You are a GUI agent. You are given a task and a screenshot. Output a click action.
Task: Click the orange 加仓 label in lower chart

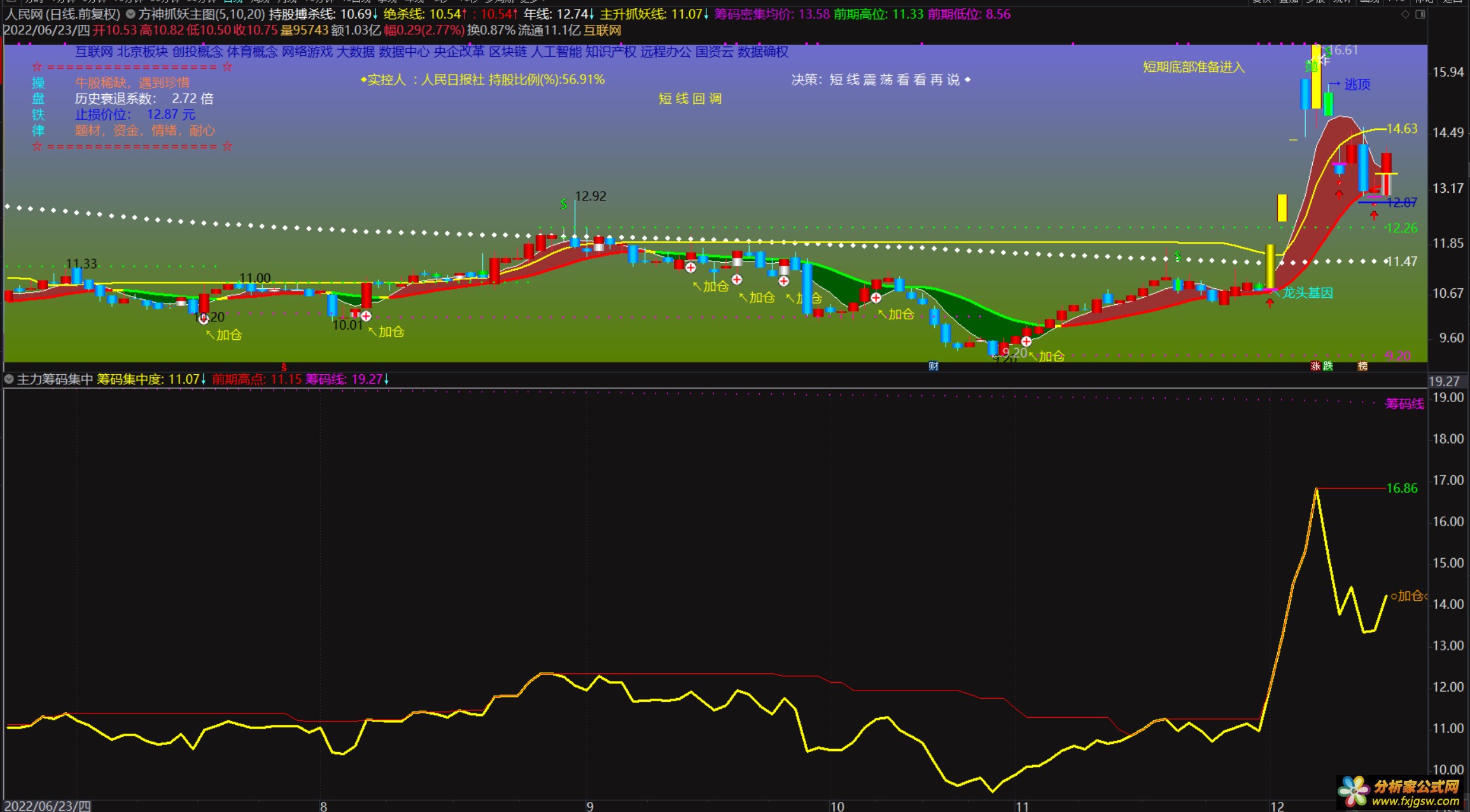click(x=1409, y=596)
